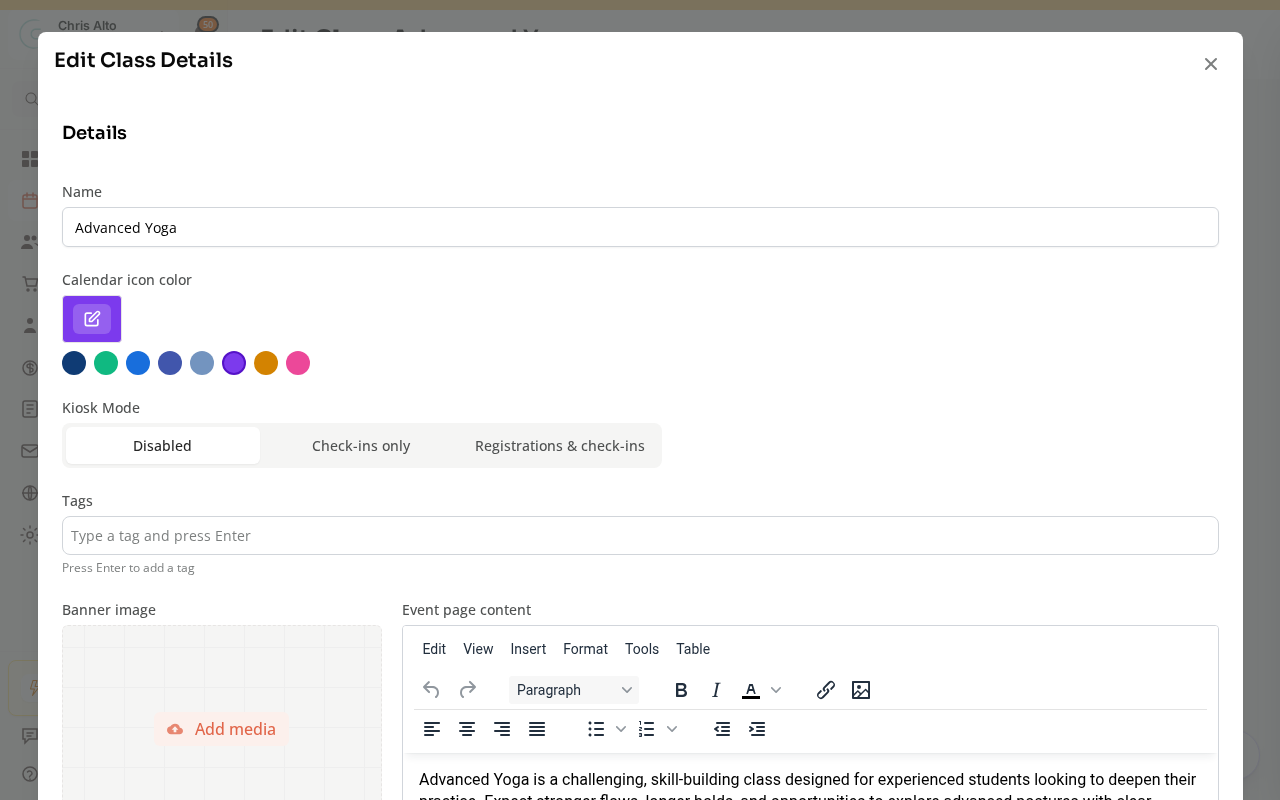The height and width of the screenshot is (800, 1280).
Task: Select the dark navy color swatch
Action: [x=74, y=363]
